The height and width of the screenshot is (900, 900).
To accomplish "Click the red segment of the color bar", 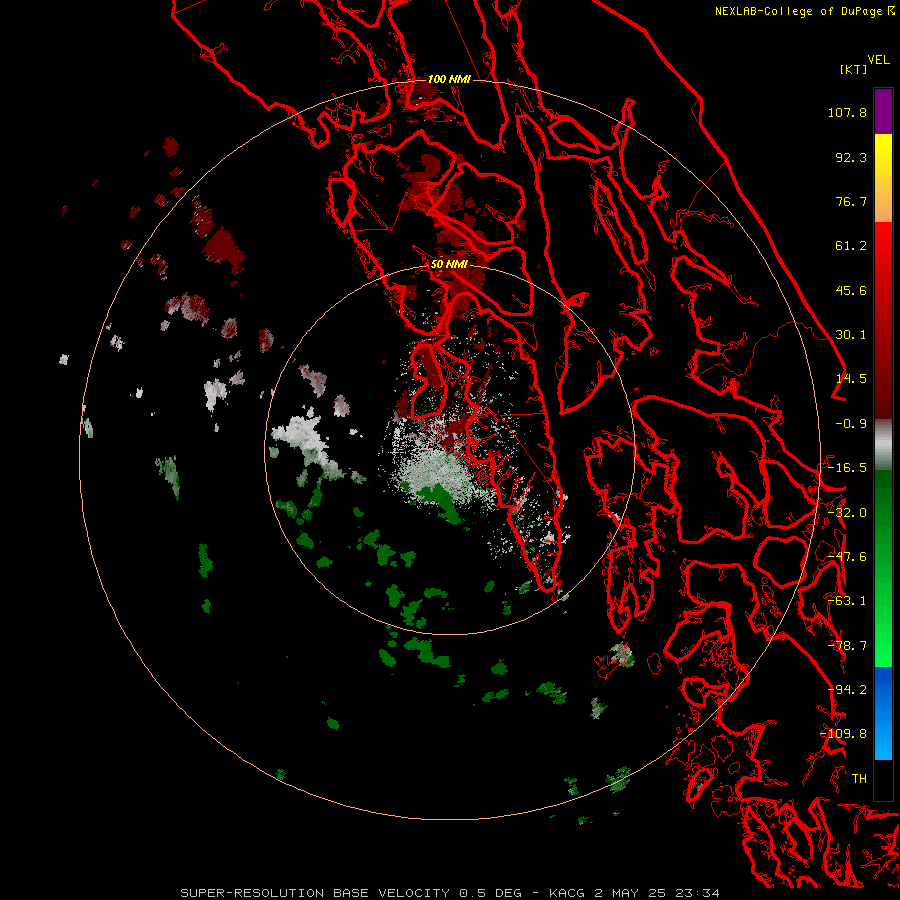I will tap(883, 320).
